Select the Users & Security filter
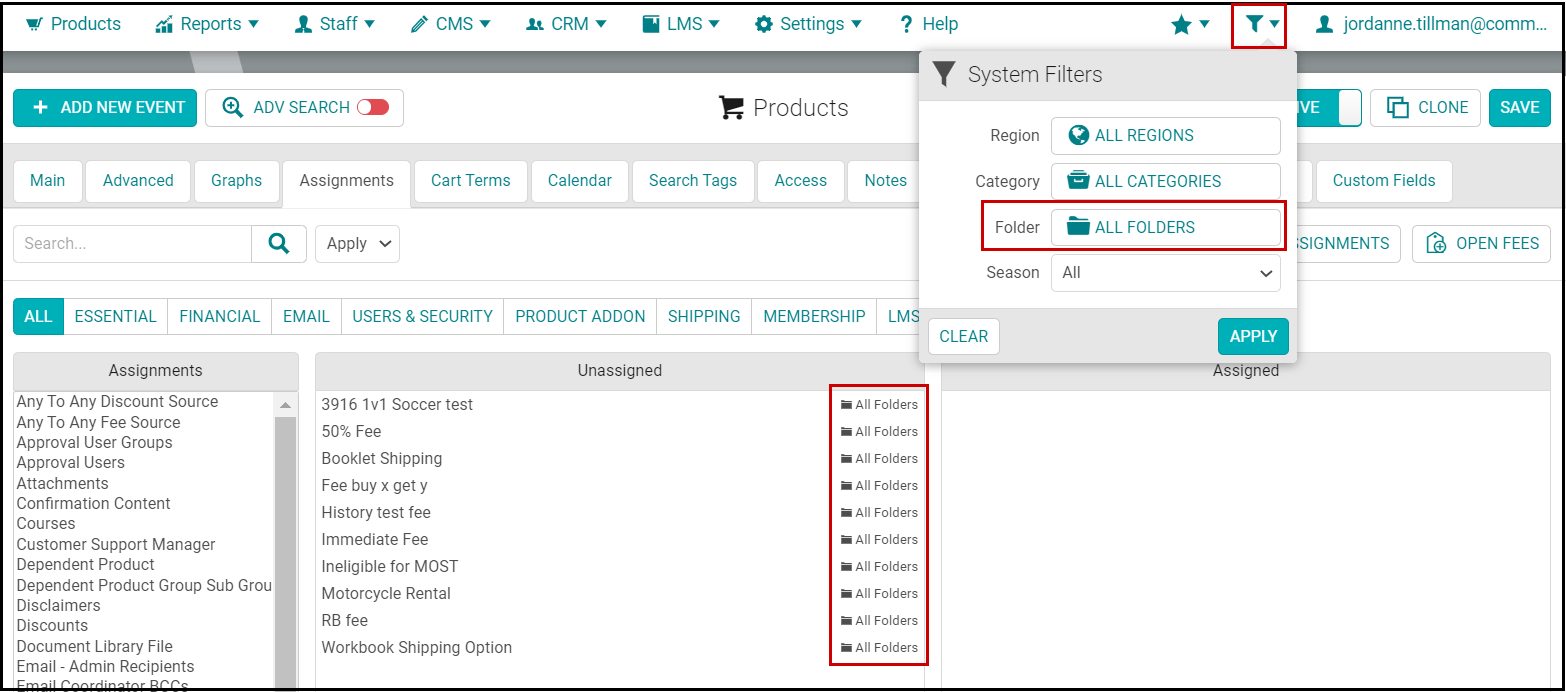The image size is (1566, 692). tap(422, 316)
